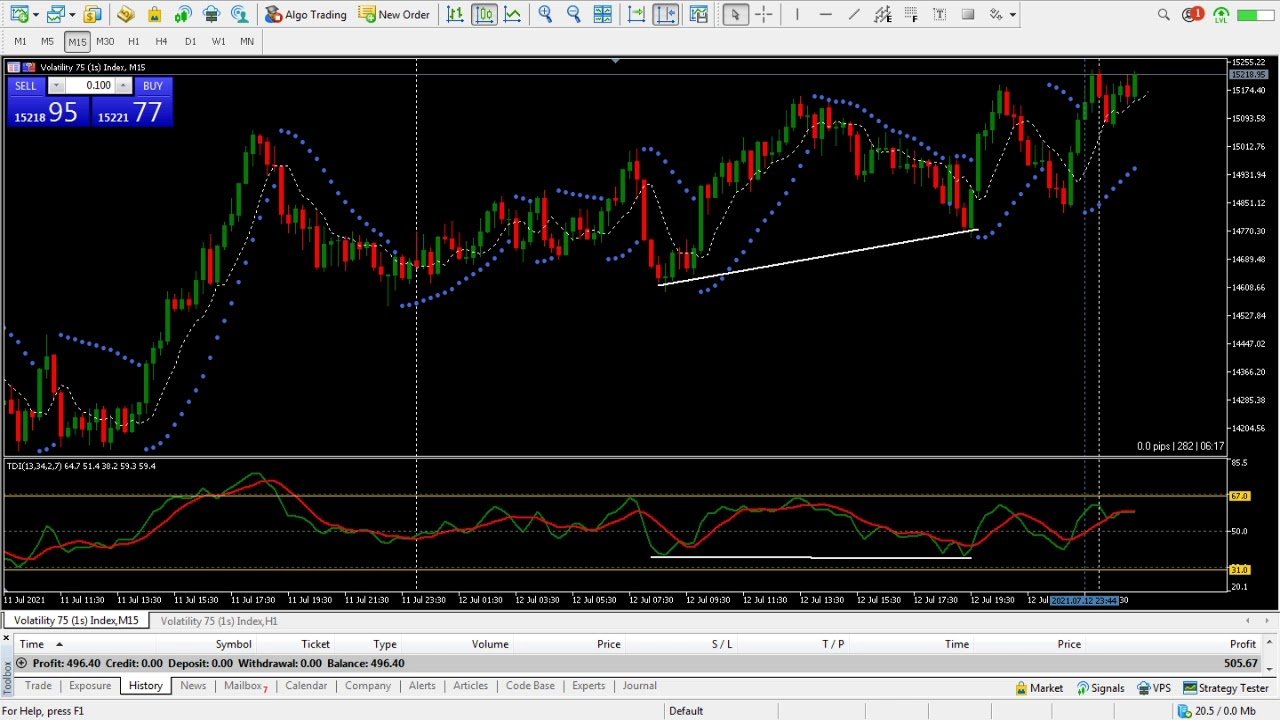Toggle Algo Trading on or off

click(x=306, y=14)
